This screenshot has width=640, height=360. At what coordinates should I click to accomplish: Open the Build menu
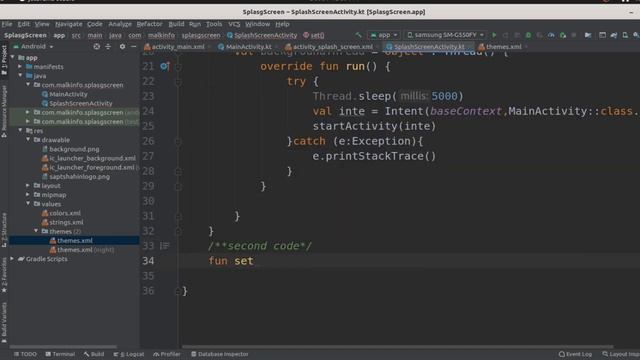coord(176,24)
